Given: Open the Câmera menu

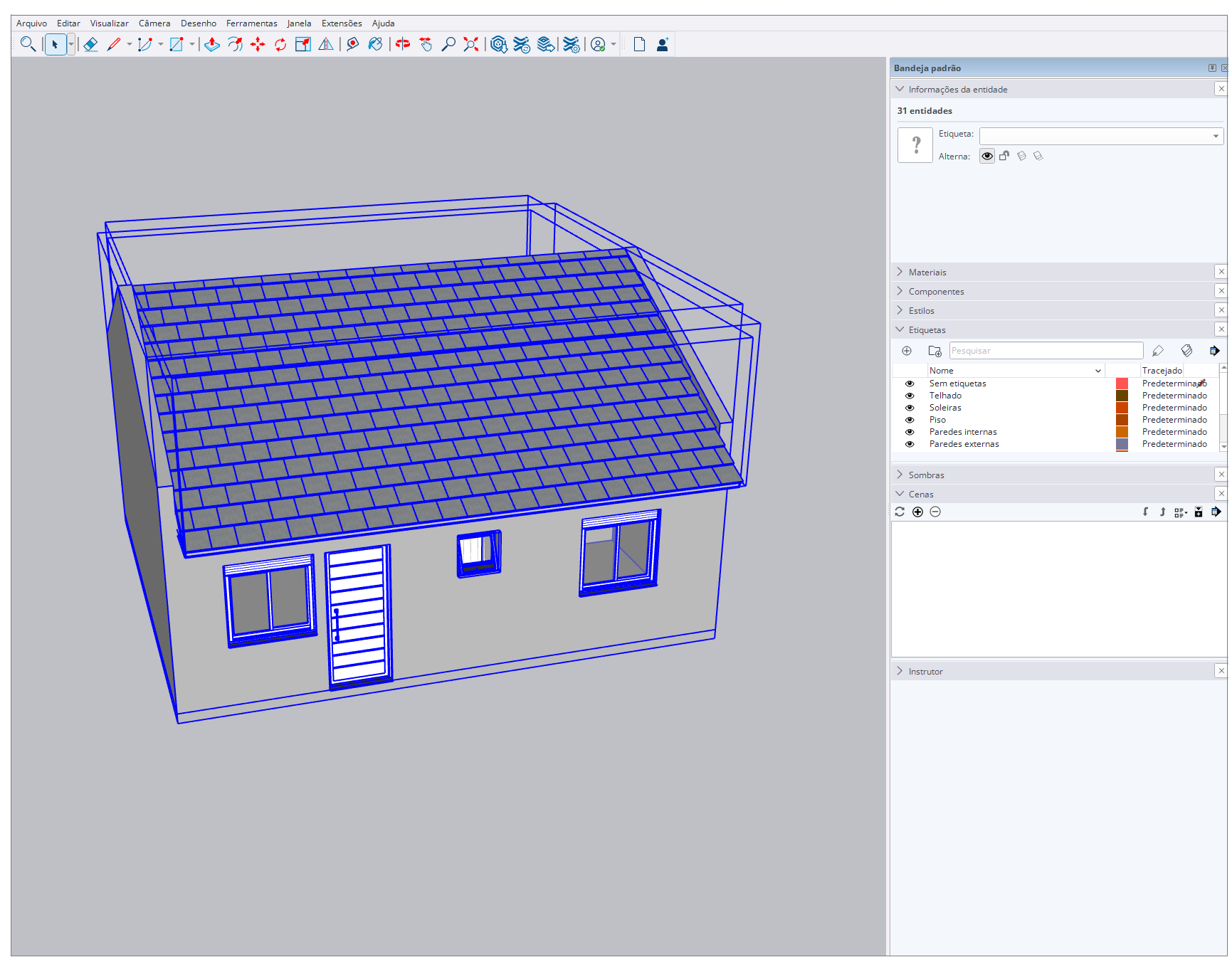Looking at the screenshot, I should (154, 23).
